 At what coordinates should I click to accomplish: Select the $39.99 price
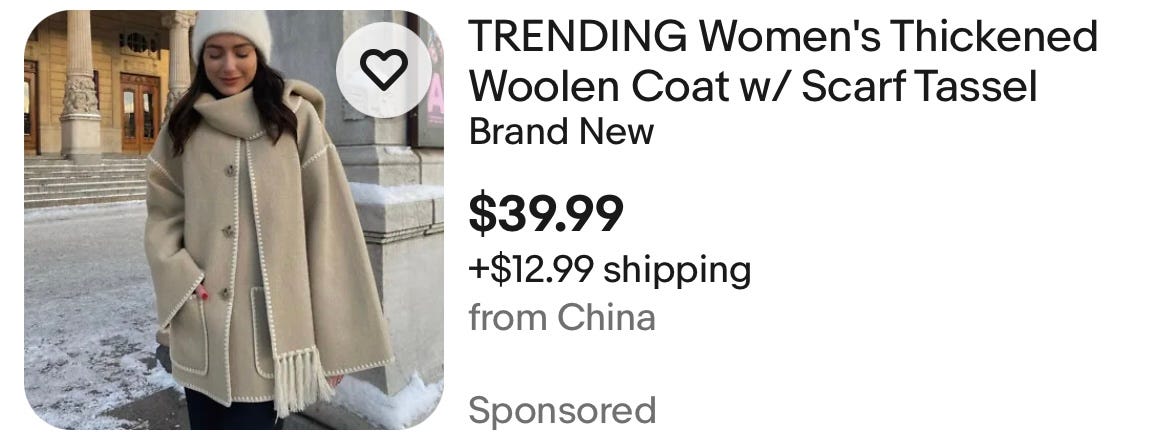tap(545, 213)
